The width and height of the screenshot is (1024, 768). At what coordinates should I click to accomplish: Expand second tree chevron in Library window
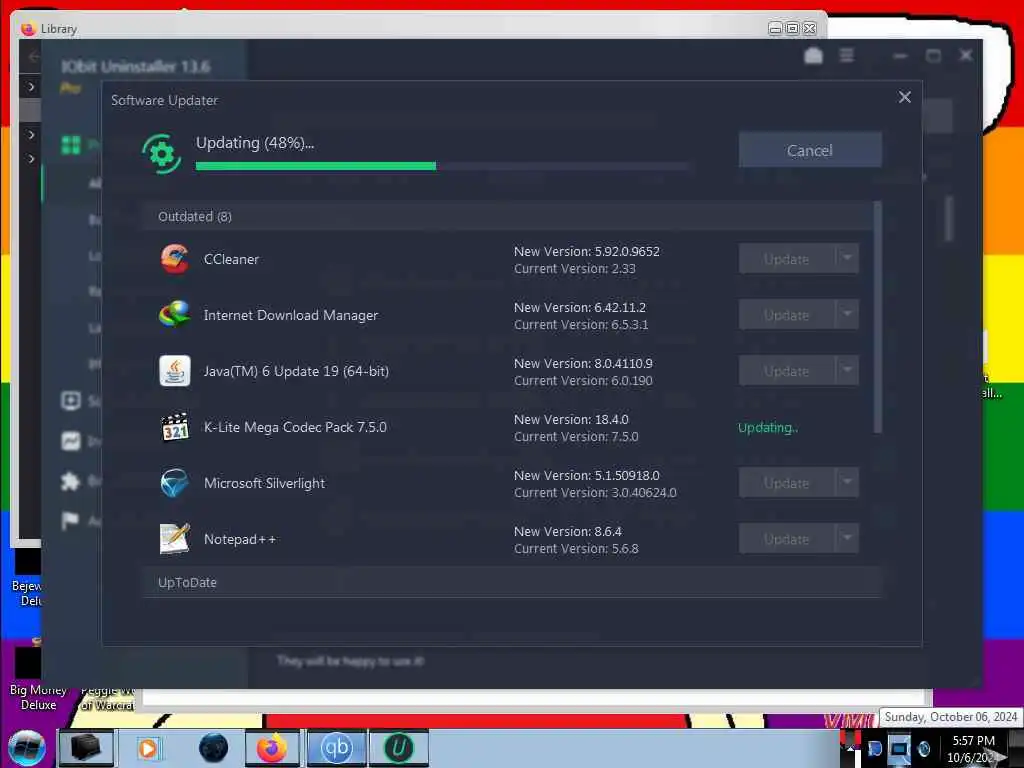coord(31,135)
